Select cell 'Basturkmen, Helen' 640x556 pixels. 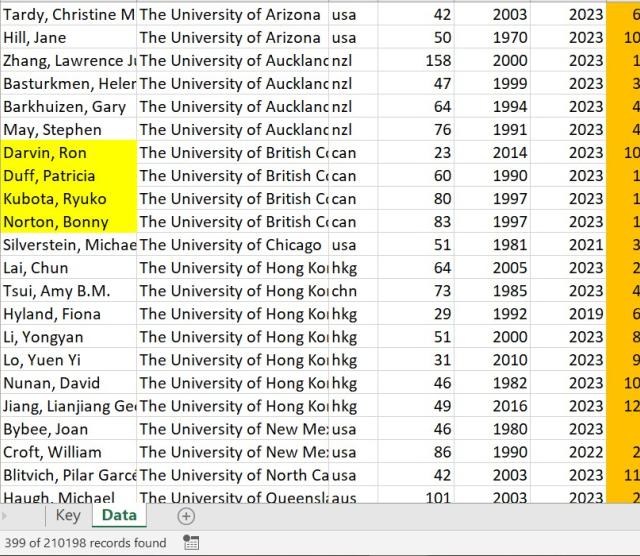[x=69, y=84]
